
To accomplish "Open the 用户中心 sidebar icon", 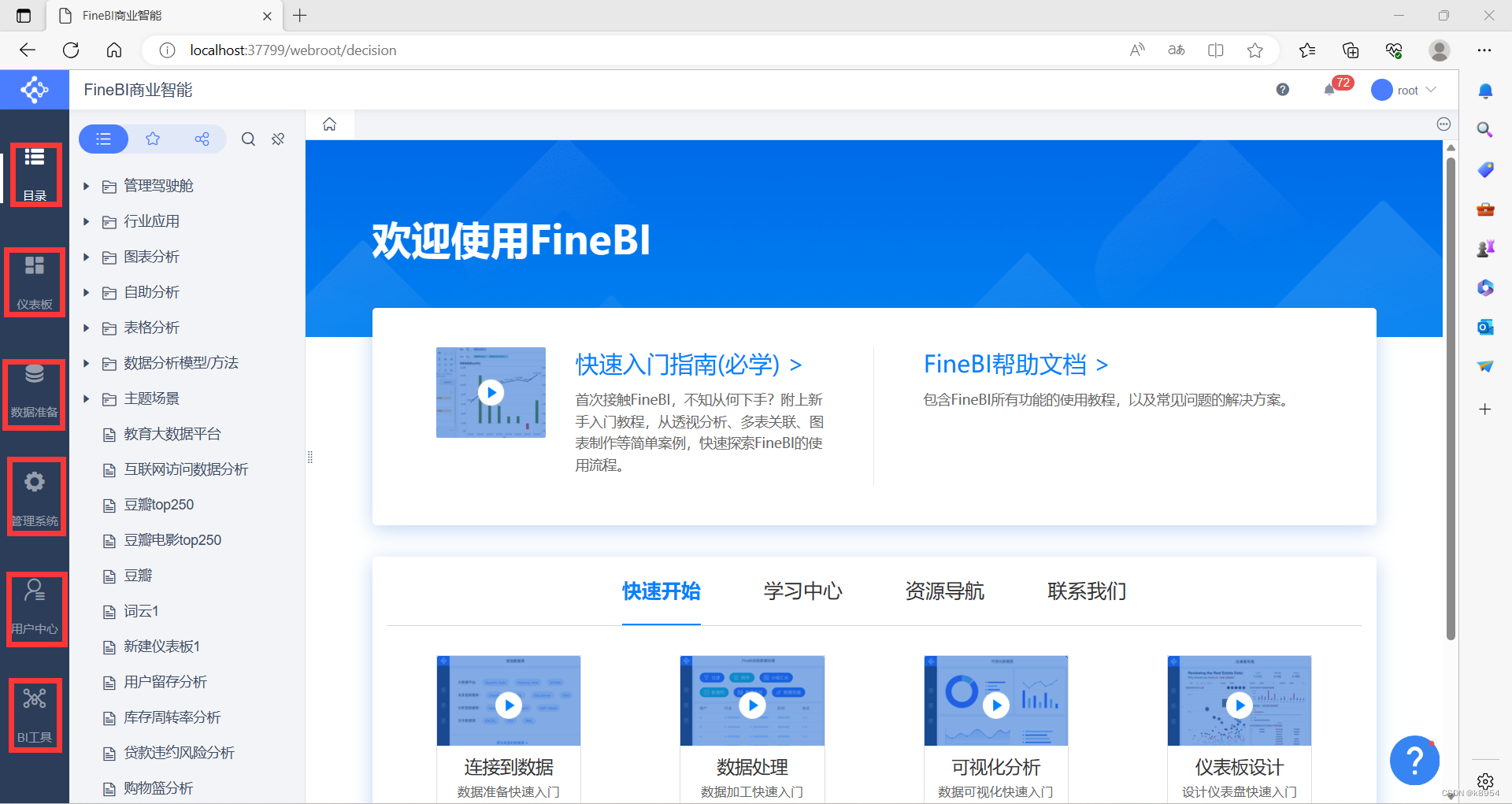I will click(x=35, y=608).
